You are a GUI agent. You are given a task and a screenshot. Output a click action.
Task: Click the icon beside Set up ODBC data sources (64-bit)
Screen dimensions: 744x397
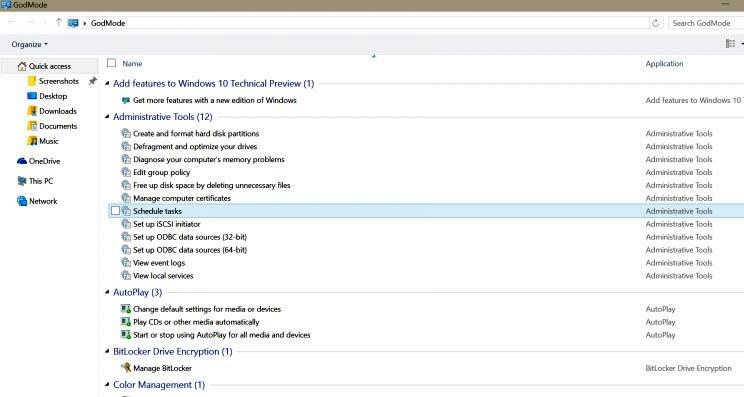point(126,249)
